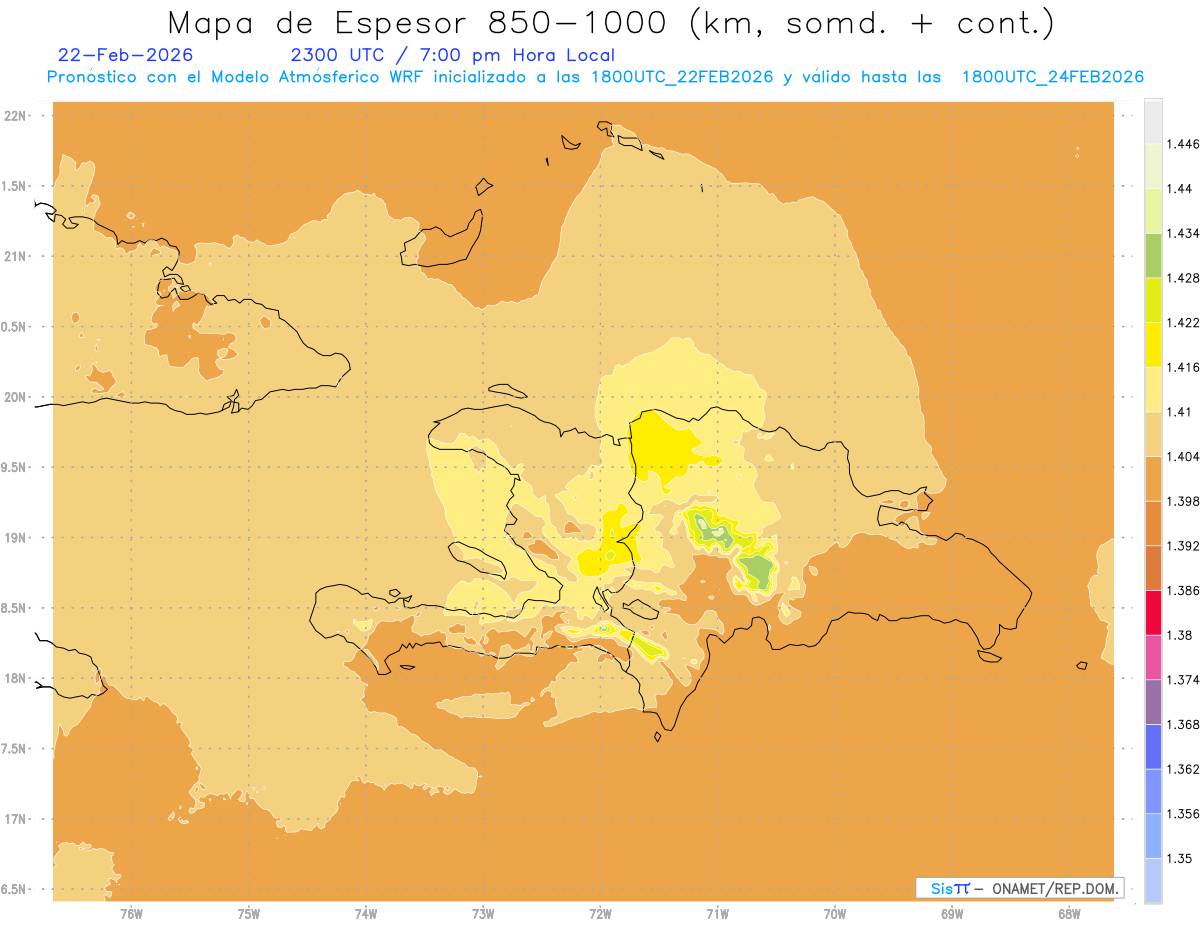Select the green 1.428–1.434 legend swatch
Image resolution: width=1200 pixels, height=927 pixels.
tap(1153, 255)
